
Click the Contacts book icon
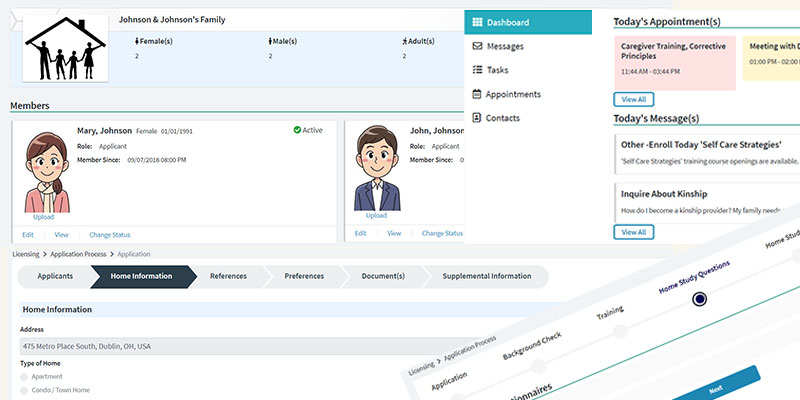[477, 117]
